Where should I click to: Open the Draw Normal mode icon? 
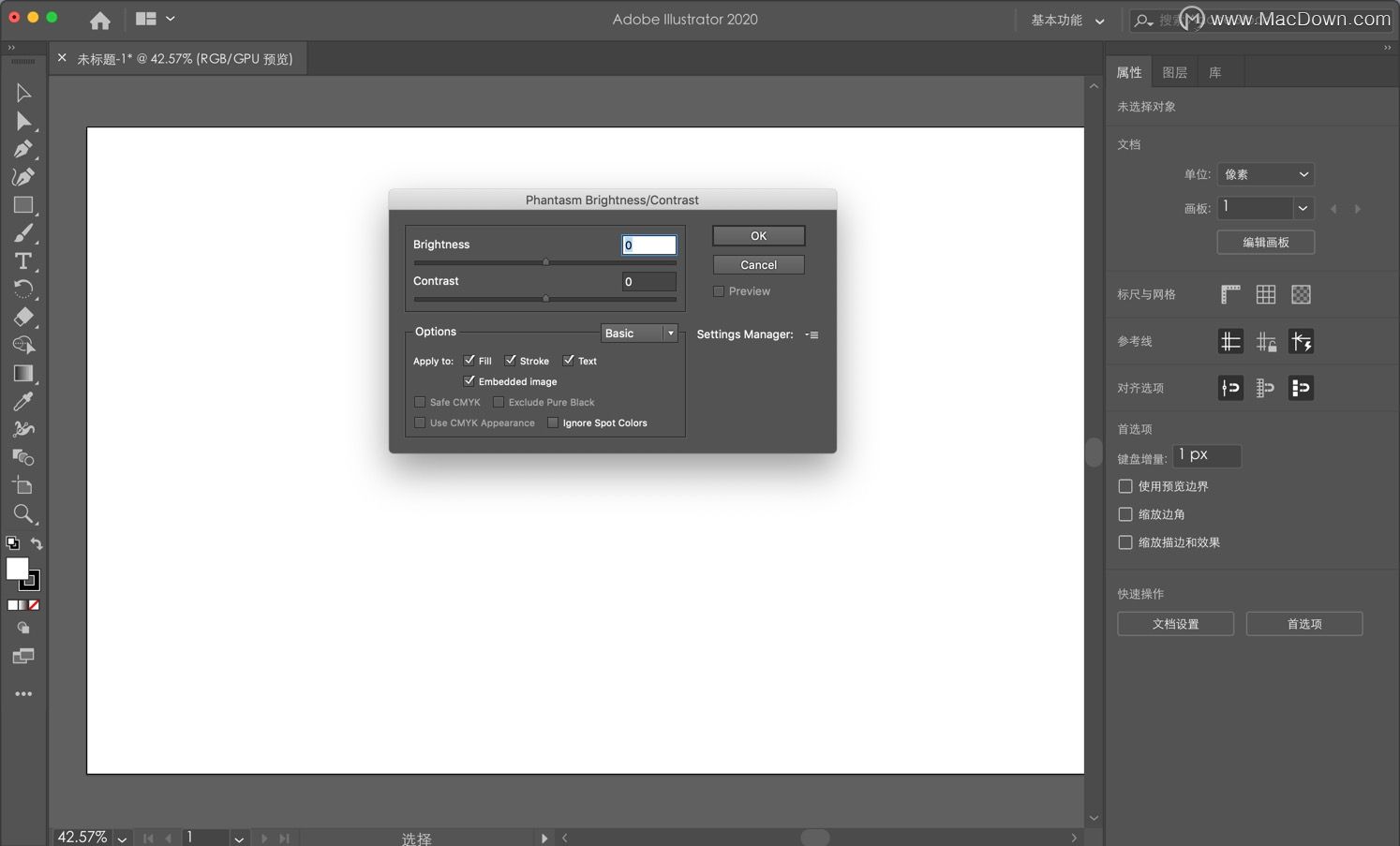pyautogui.click(x=23, y=628)
